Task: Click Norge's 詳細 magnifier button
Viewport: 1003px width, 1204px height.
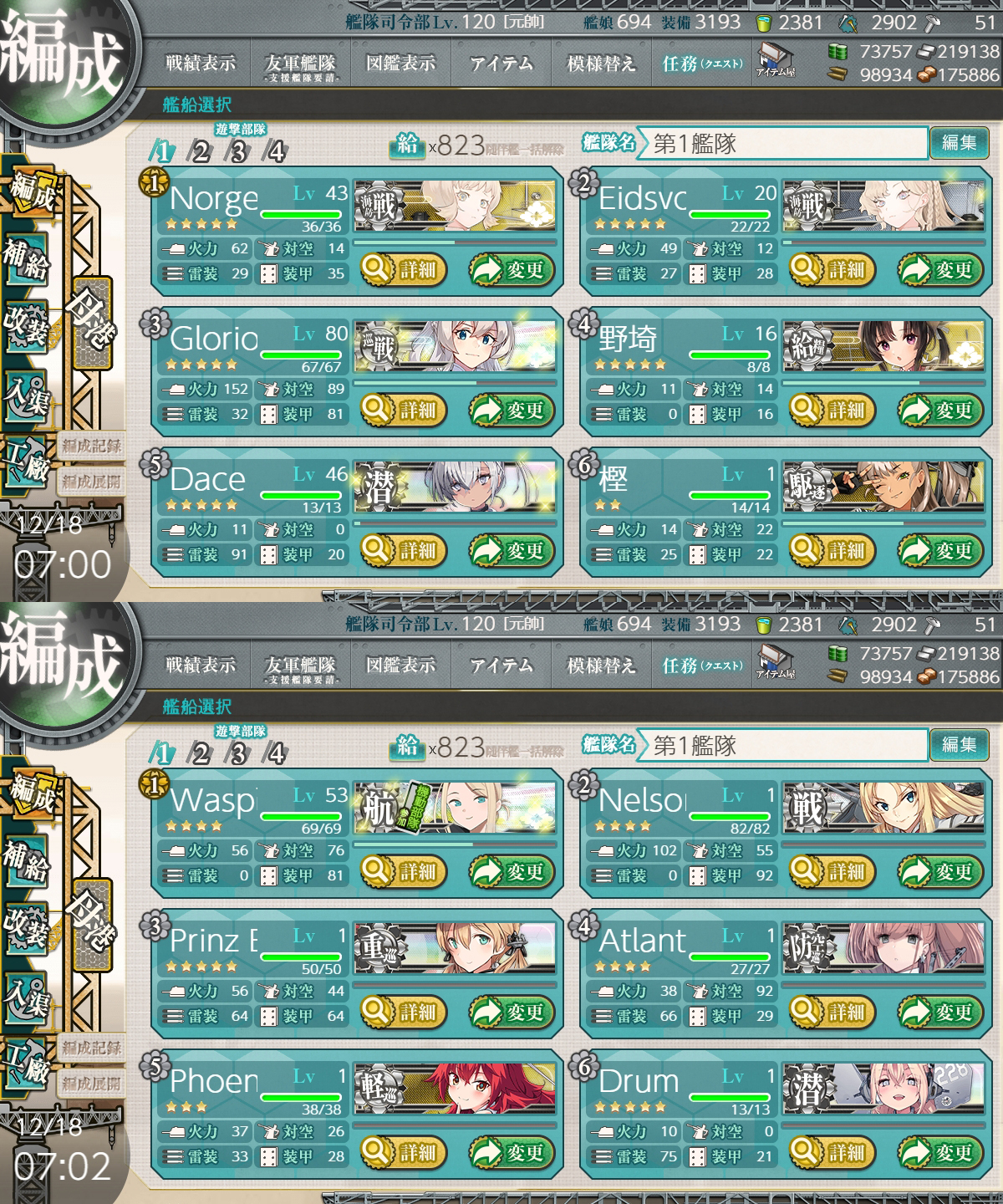Action: 405,269
